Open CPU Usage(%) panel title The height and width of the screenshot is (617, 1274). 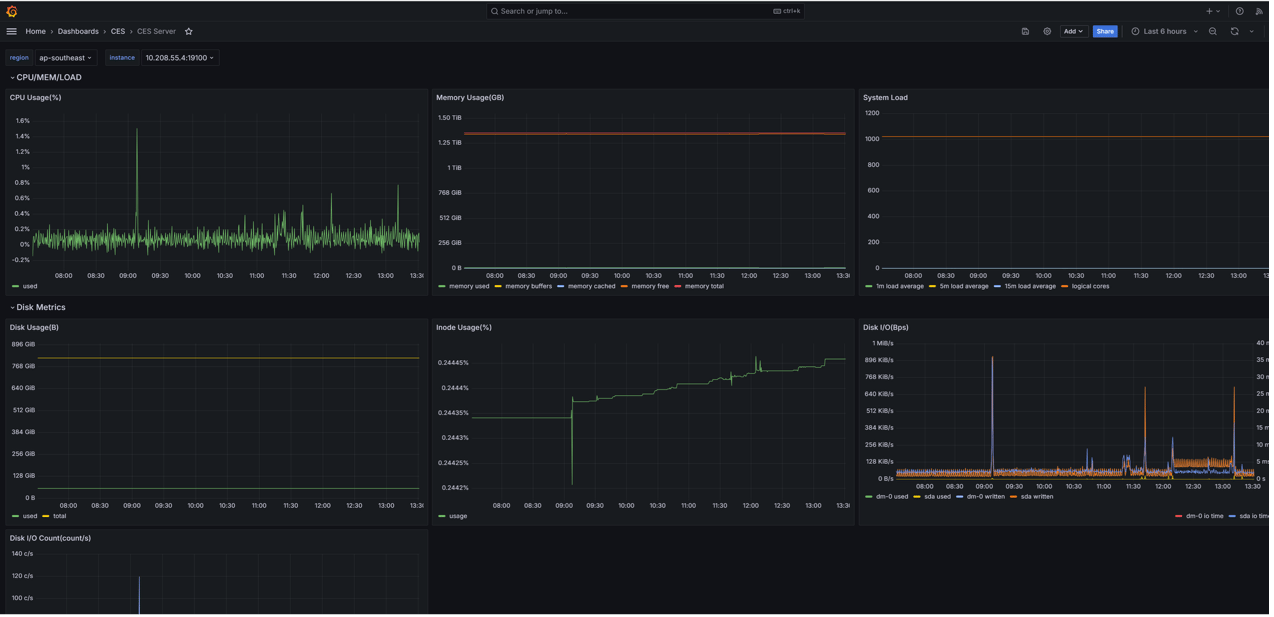coord(36,98)
